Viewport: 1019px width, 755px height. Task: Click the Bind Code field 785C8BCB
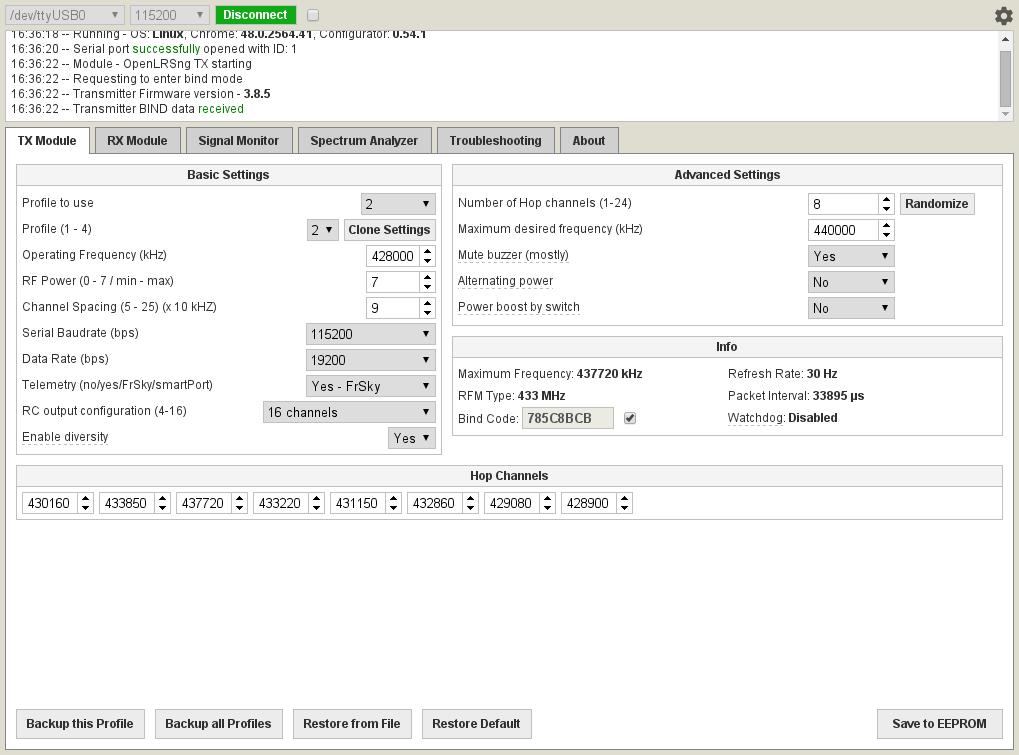(x=567, y=418)
